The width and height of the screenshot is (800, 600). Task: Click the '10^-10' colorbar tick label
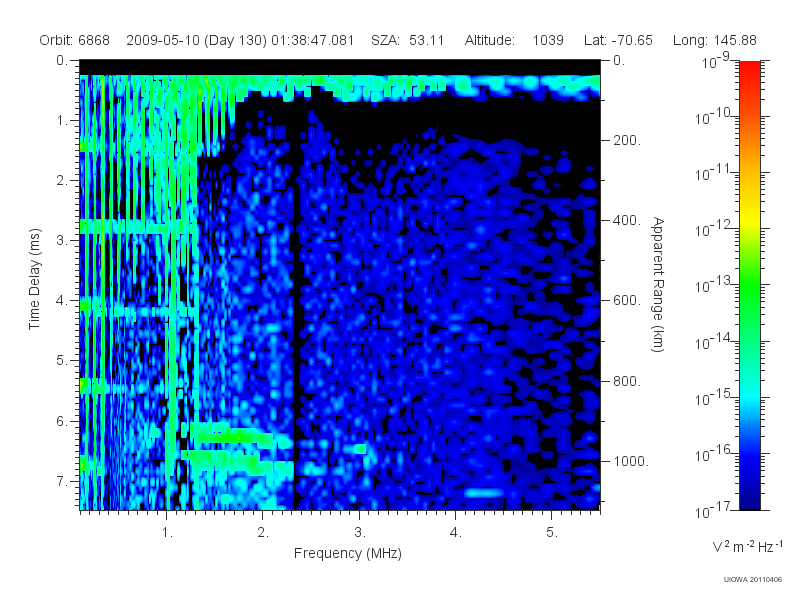pos(714,117)
